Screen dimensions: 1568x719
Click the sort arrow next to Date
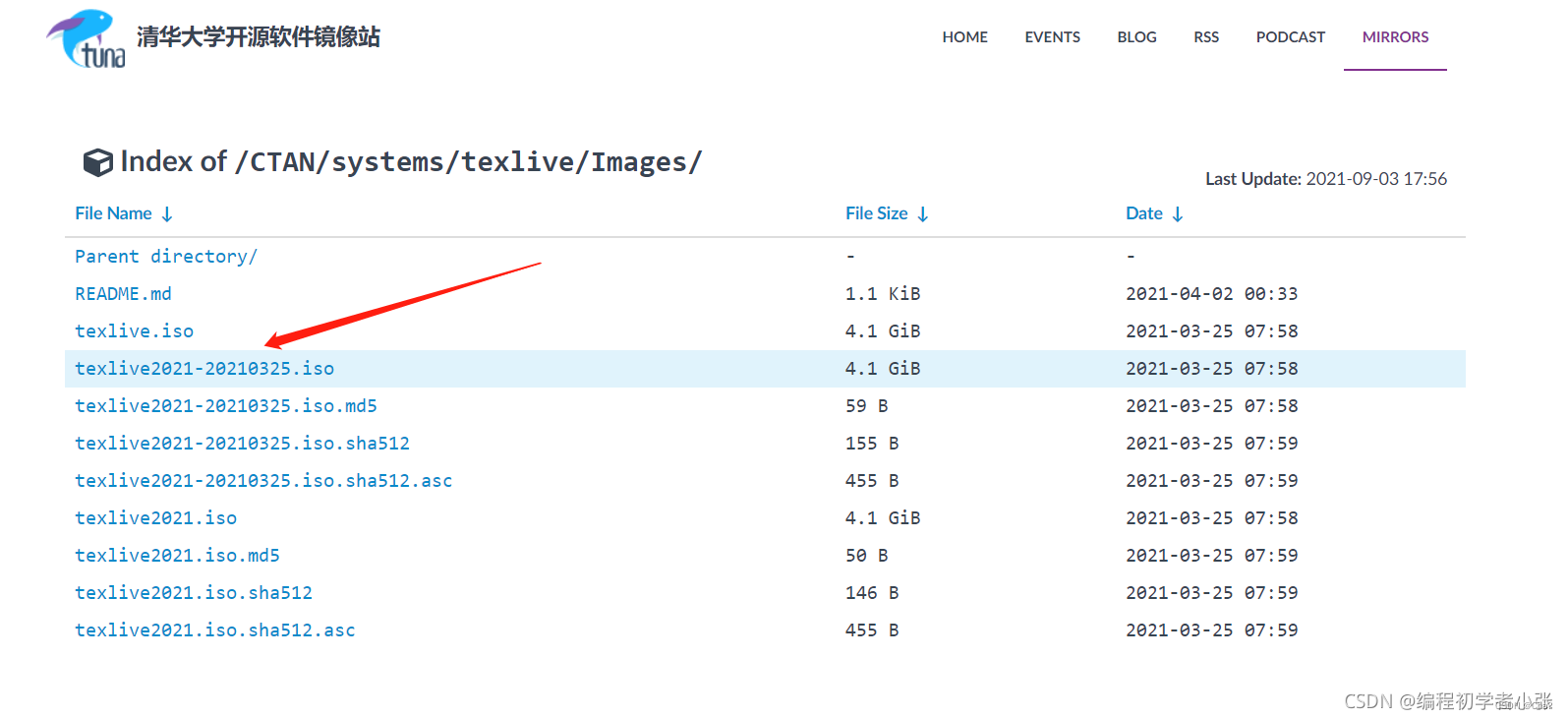click(1178, 214)
